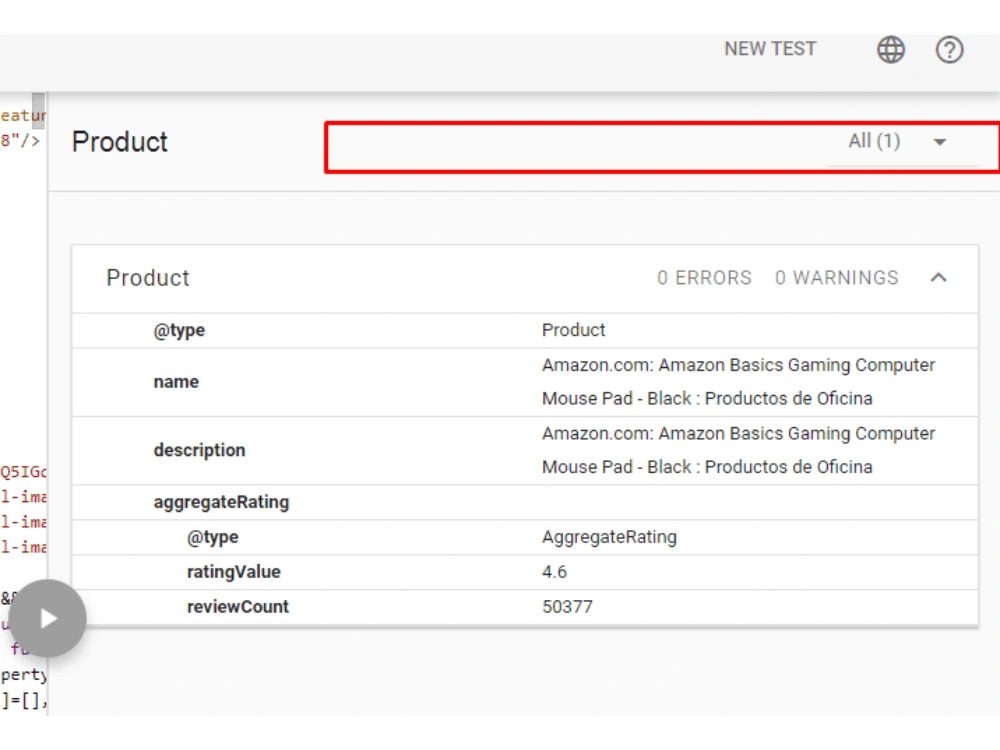
Task: Click the All (1) dropdown arrow
Action: (939, 142)
